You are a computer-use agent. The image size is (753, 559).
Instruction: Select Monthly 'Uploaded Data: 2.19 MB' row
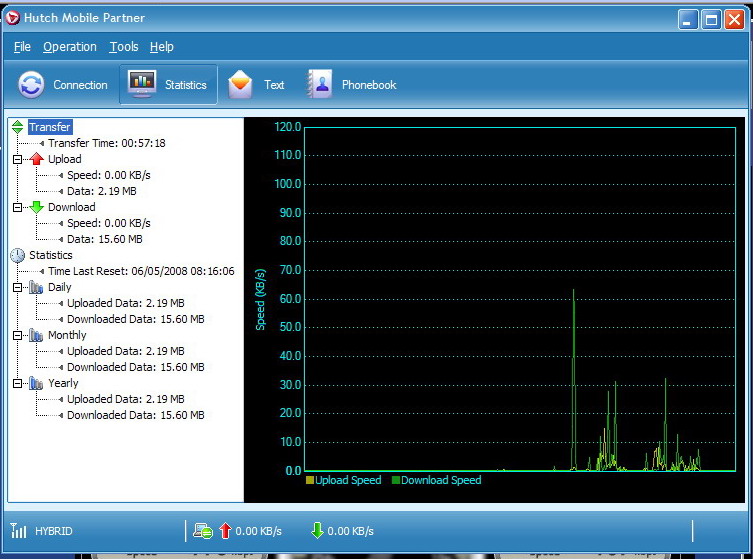click(x=126, y=351)
